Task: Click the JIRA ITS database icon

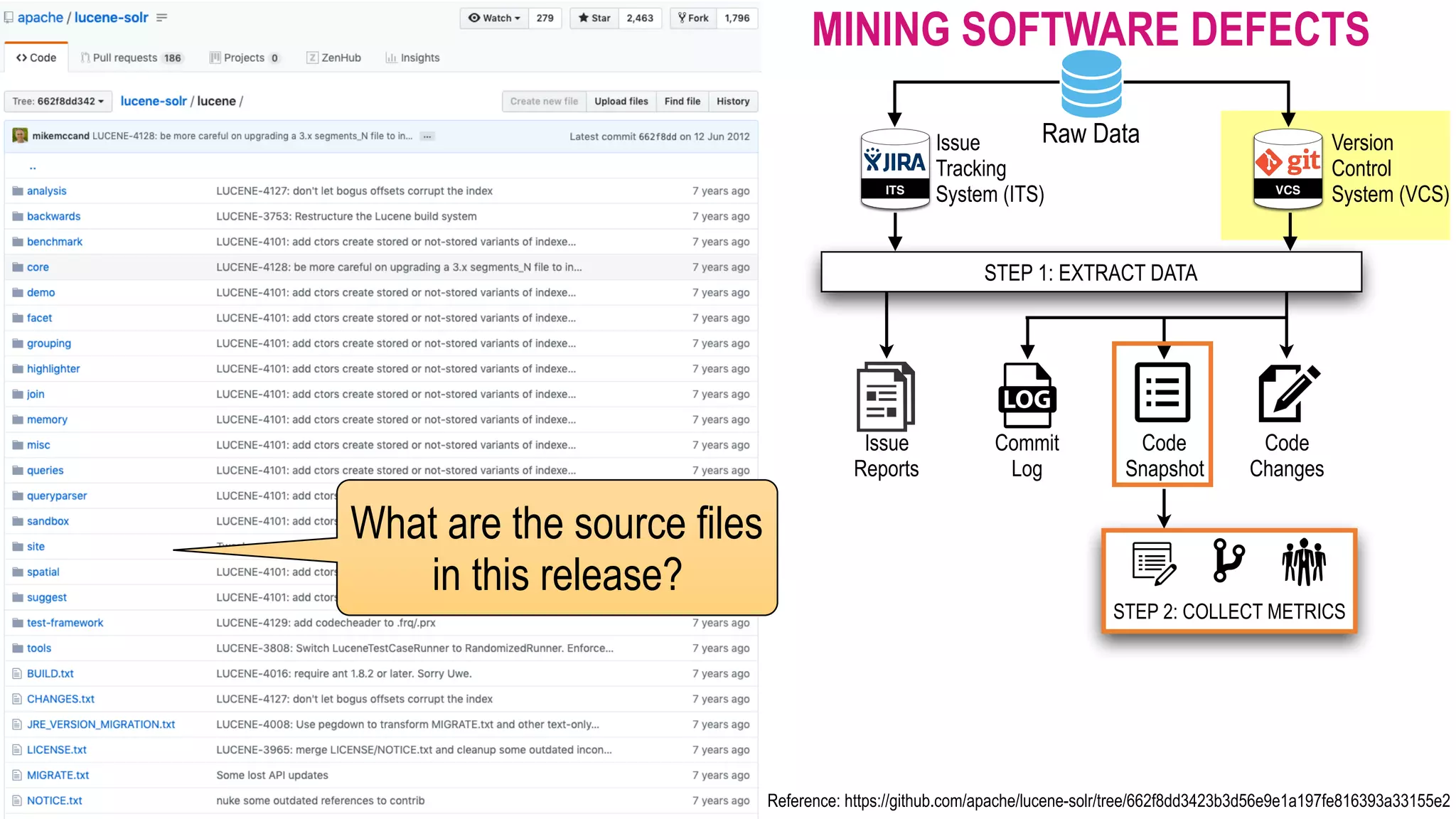Action: click(895, 169)
